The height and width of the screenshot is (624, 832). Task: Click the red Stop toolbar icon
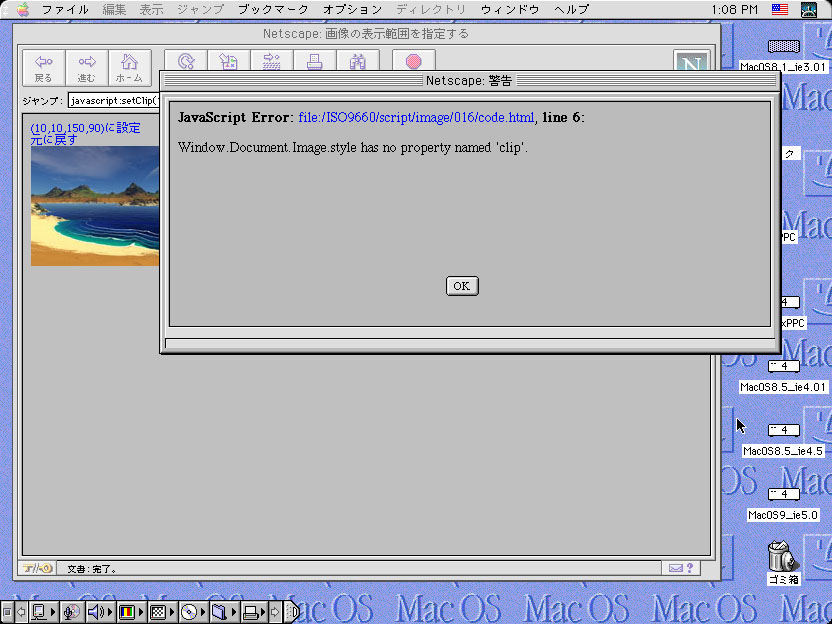(414, 62)
